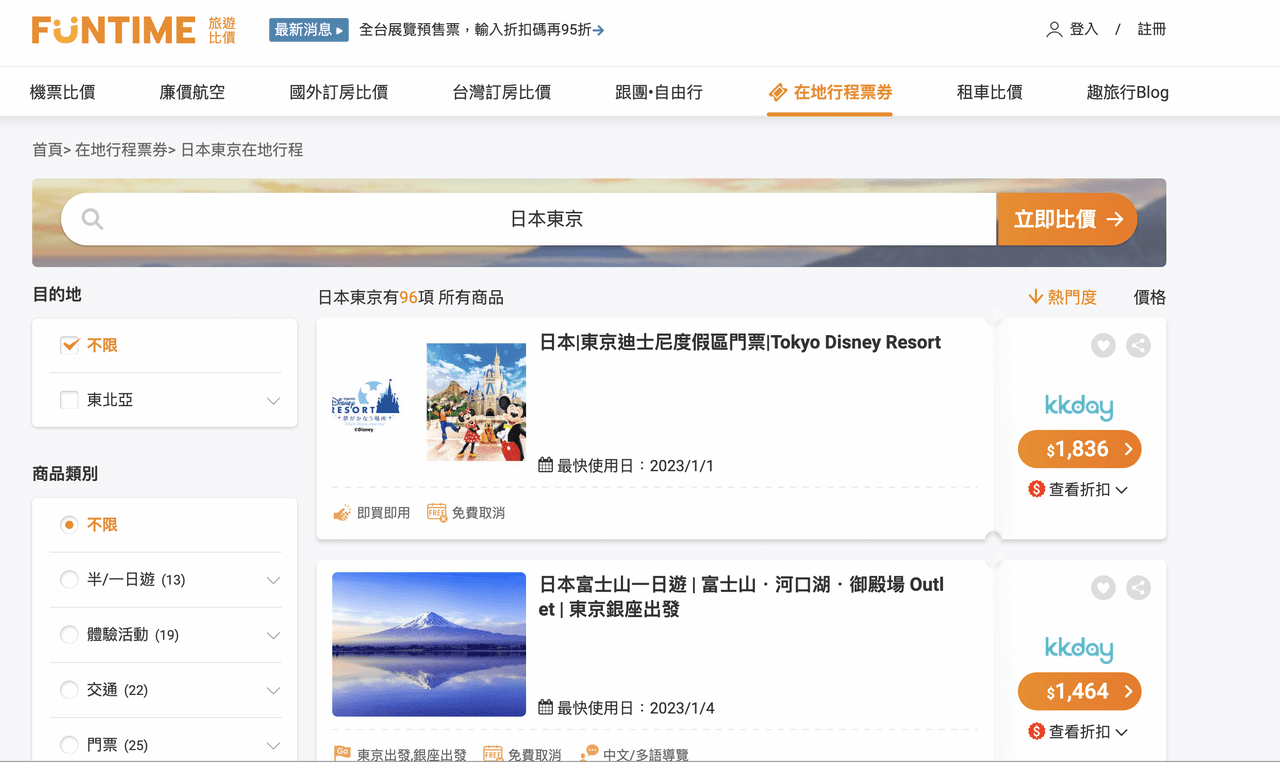
Task: Expand the 交通 category chevron
Action: [x=273, y=690]
